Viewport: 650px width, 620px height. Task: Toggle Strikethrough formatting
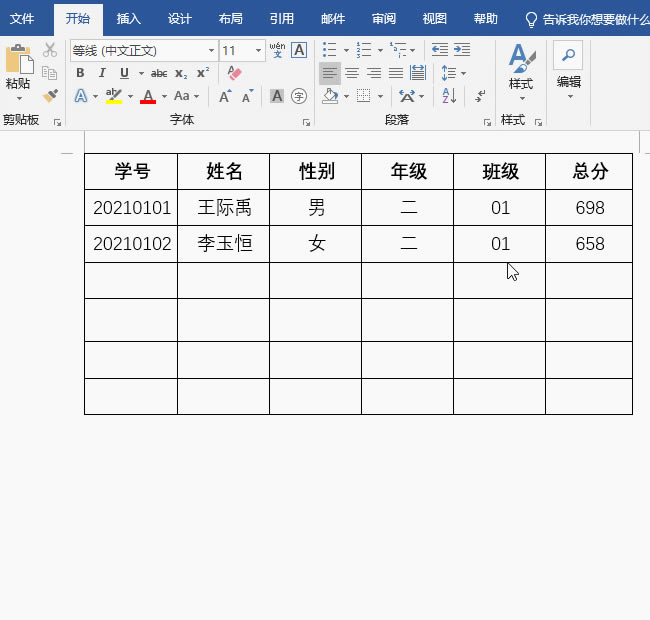(x=158, y=73)
